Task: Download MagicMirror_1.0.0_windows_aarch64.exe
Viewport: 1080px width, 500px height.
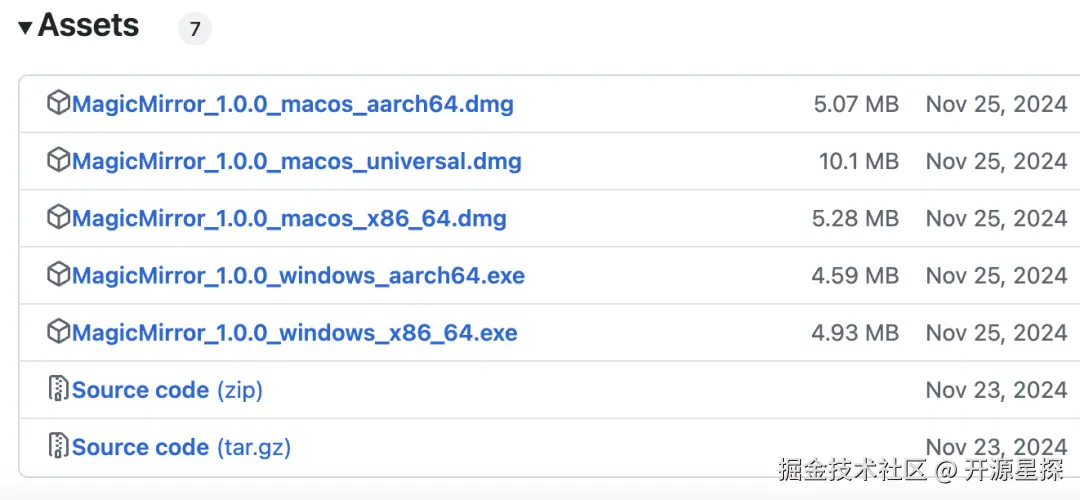Action: click(298, 275)
